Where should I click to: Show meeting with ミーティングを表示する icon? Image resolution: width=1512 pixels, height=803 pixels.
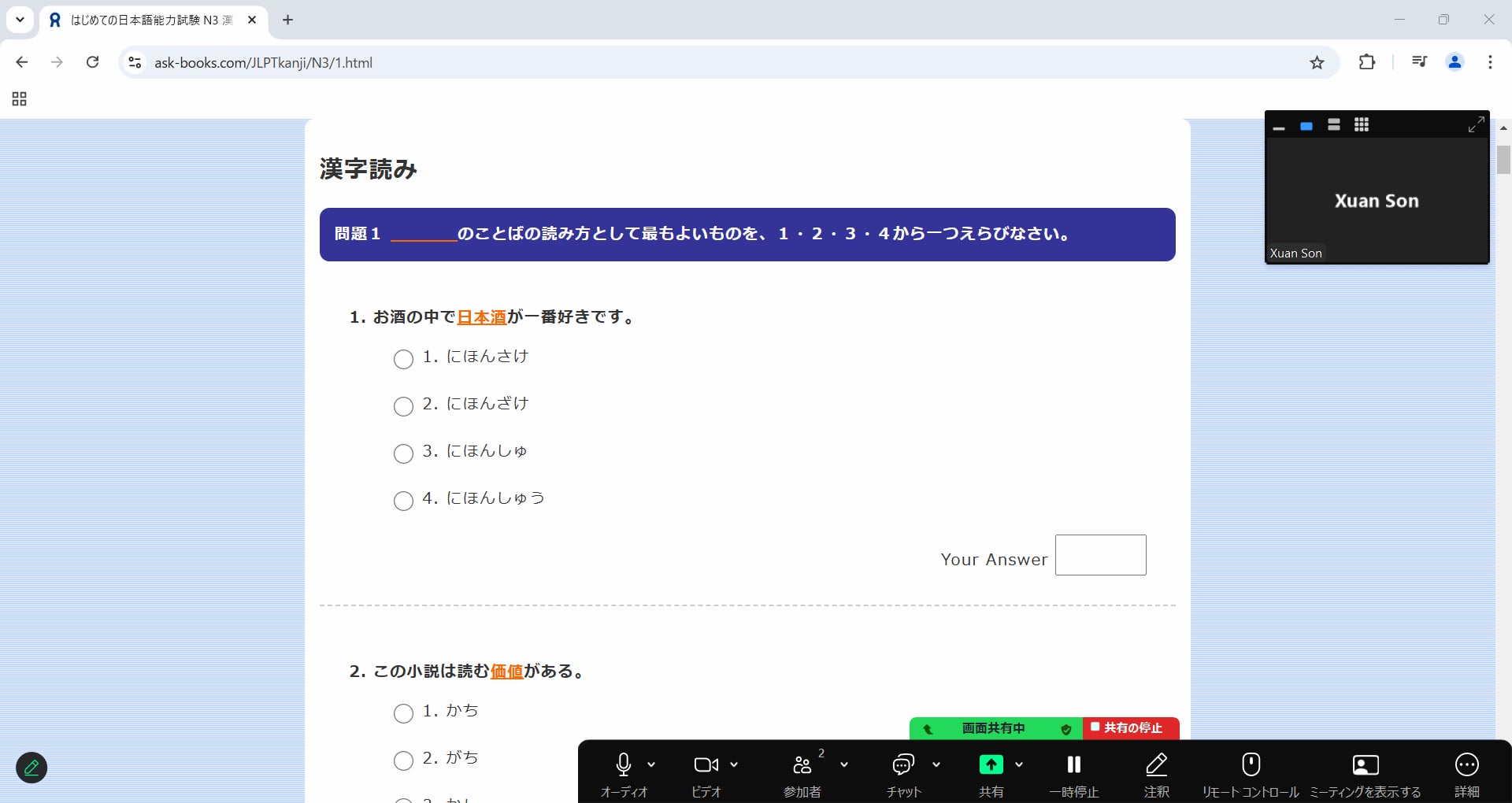coord(1365,764)
